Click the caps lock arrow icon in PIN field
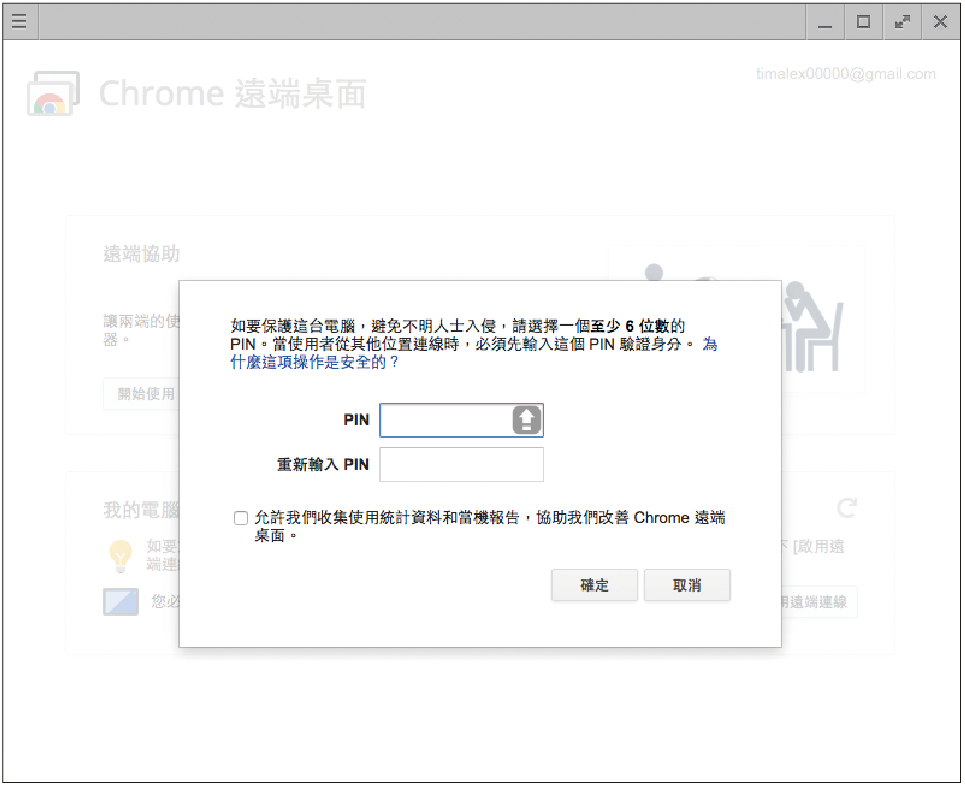This screenshot has width=965, height=787. coord(526,420)
